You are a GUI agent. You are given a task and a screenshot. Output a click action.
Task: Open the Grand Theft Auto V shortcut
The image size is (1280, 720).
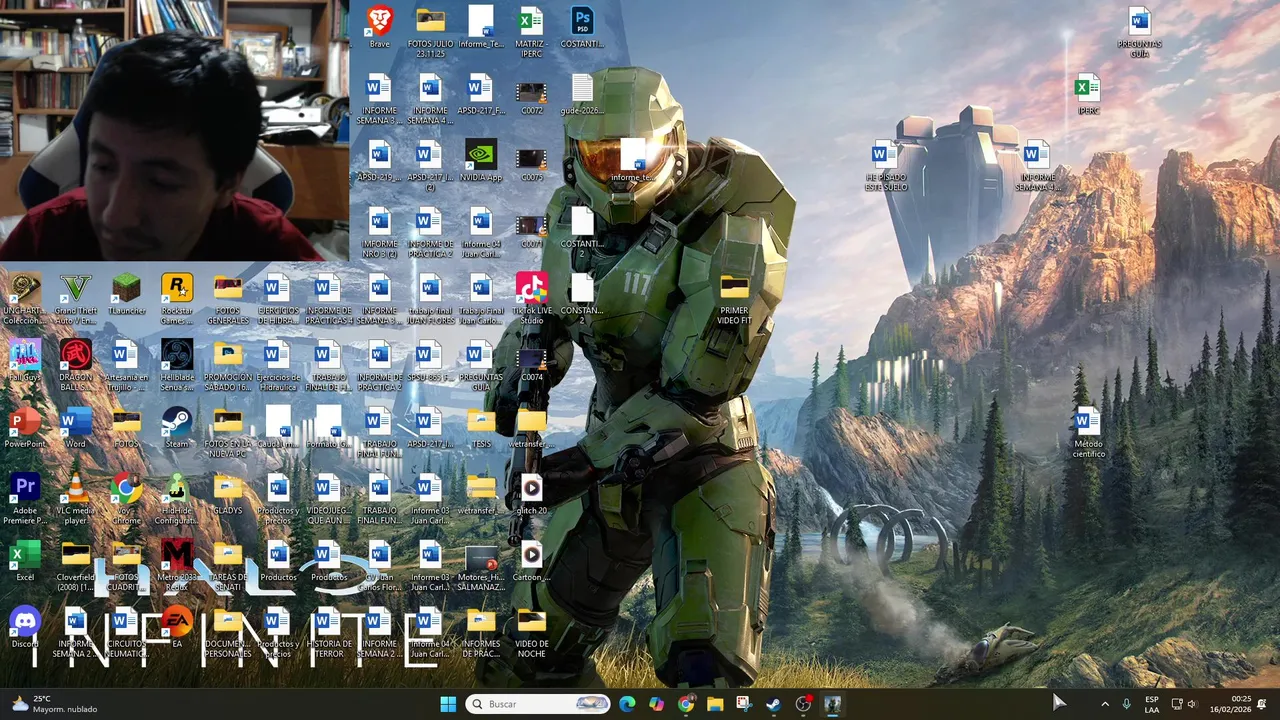pyautogui.click(x=75, y=299)
